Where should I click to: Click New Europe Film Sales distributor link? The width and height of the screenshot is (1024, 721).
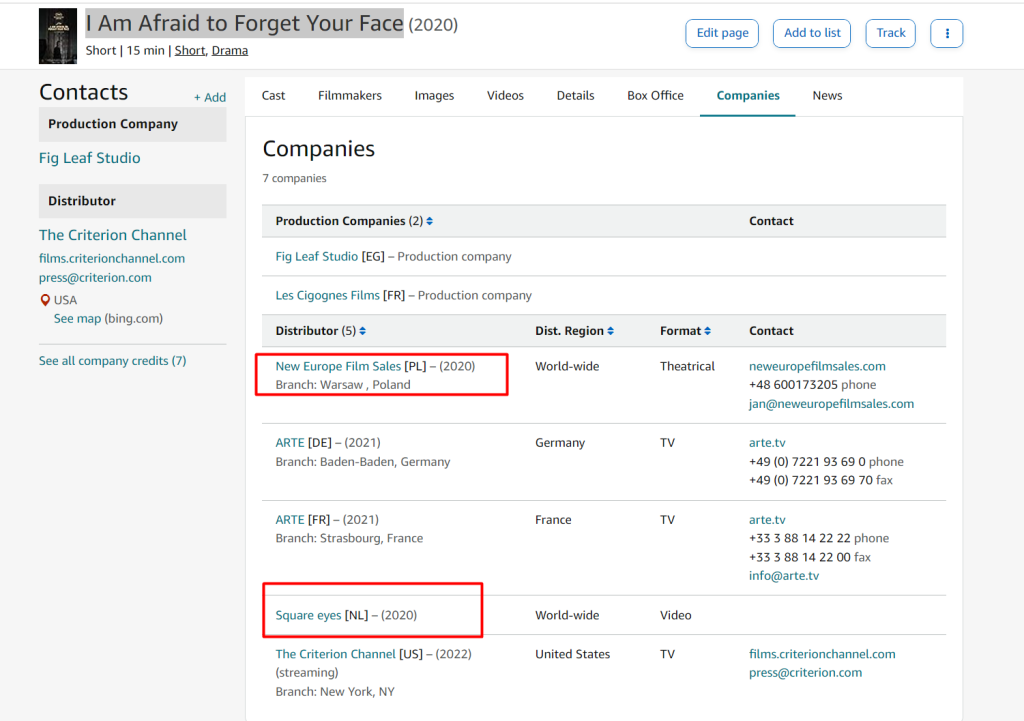pos(338,367)
